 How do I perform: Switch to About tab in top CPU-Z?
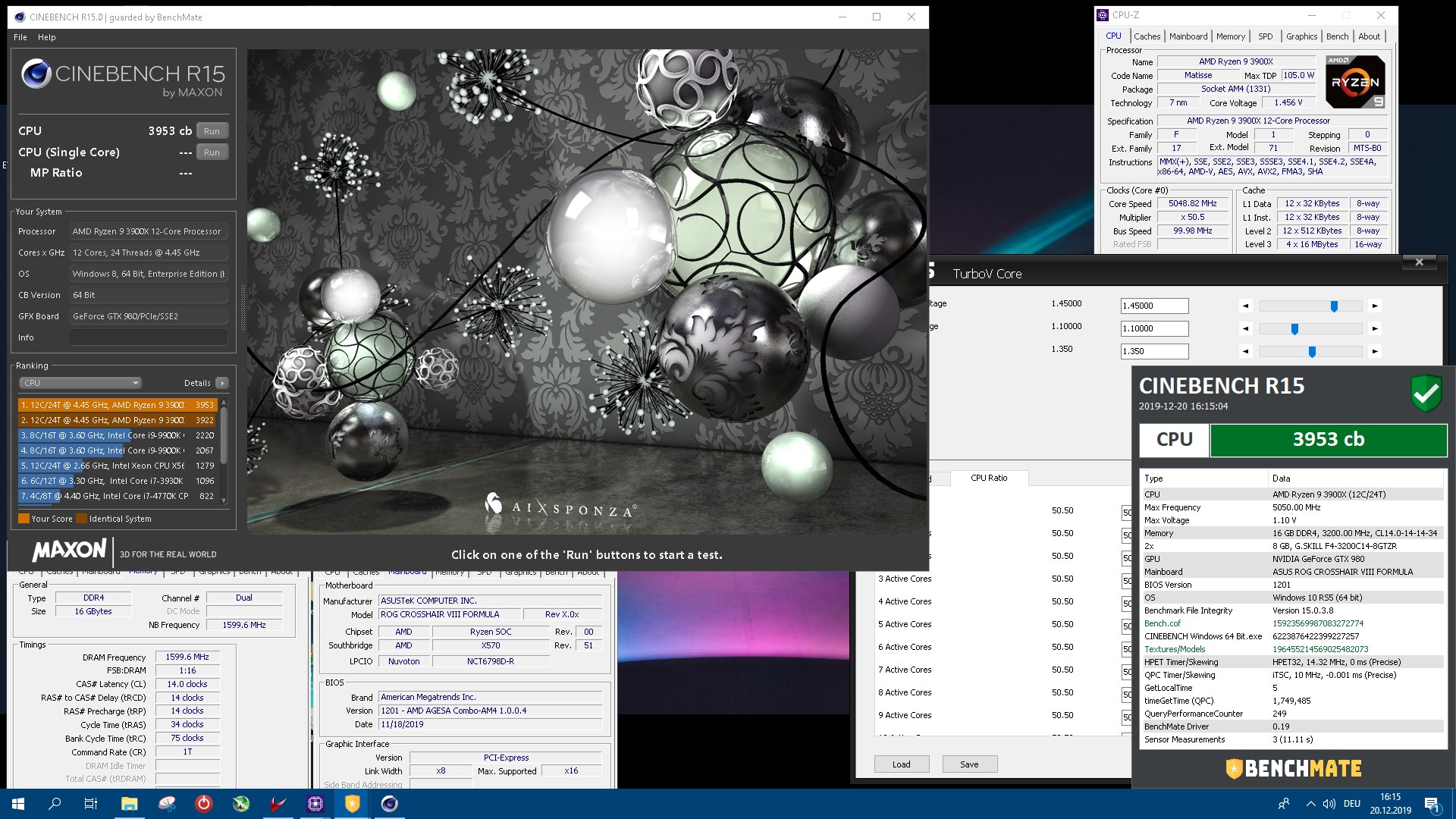click(1370, 36)
